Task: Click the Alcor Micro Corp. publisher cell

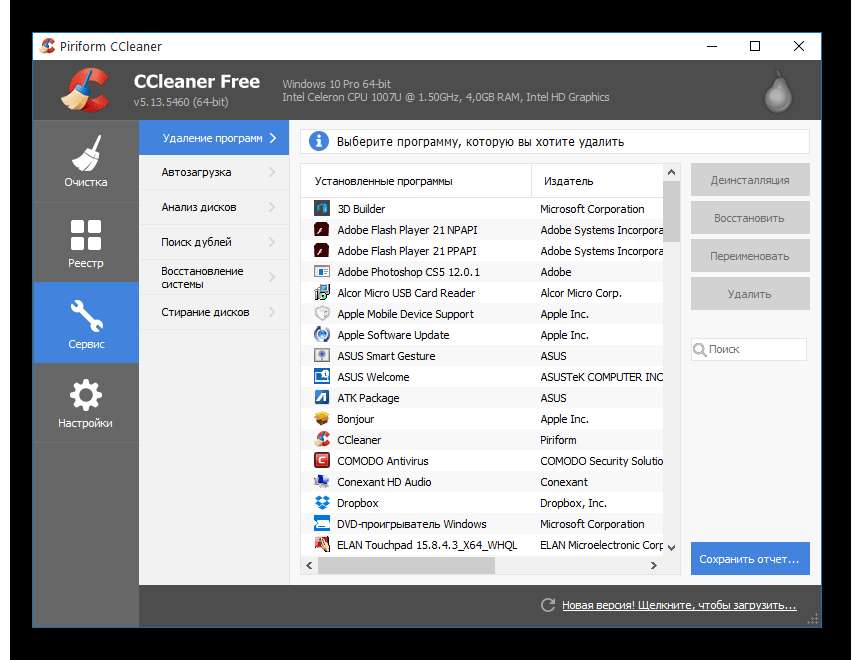Action: [x=581, y=293]
